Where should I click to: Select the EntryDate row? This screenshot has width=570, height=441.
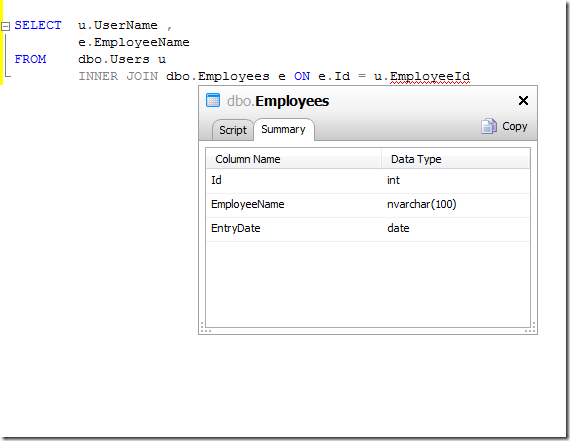click(368, 228)
